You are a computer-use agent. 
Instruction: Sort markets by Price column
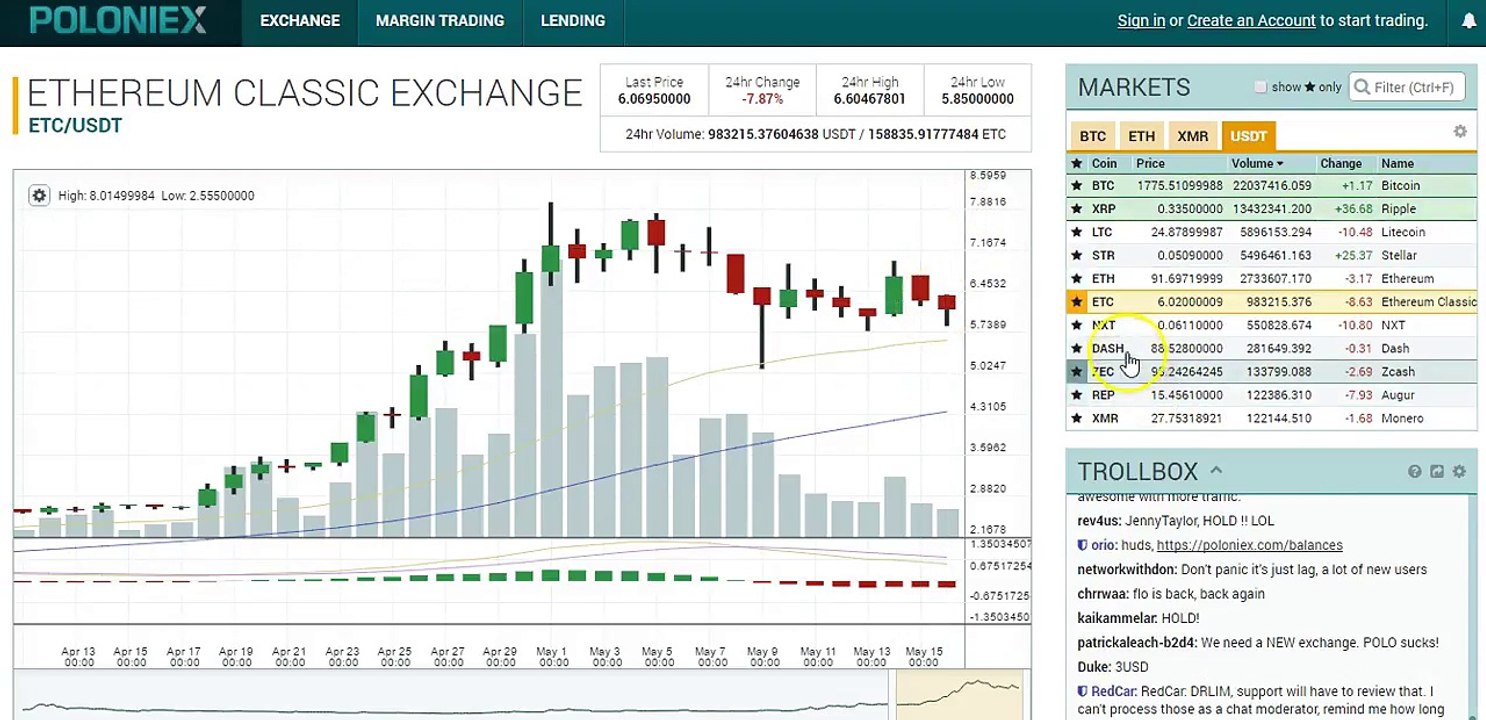pos(1151,163)
